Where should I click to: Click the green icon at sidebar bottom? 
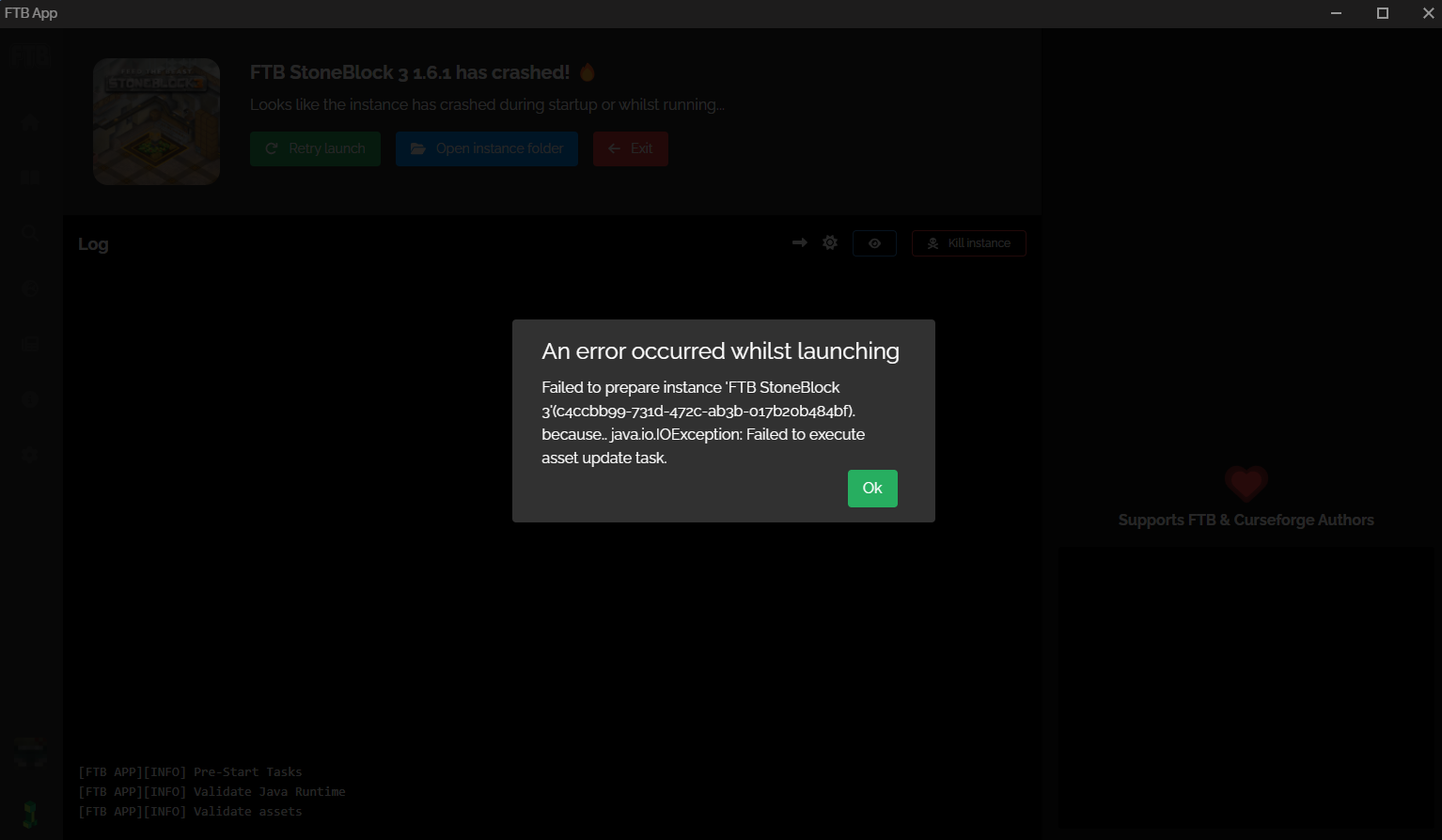pos(29,814)
